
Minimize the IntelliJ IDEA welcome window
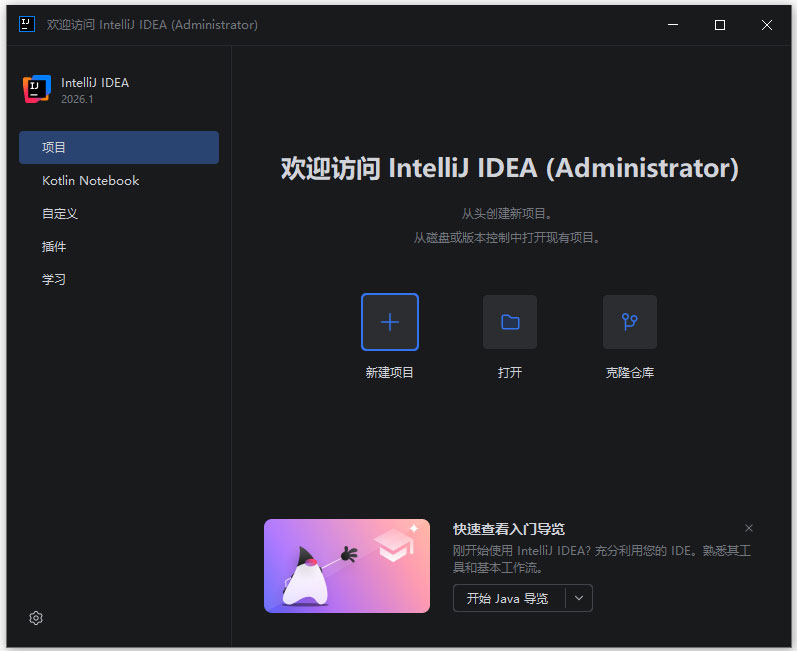[672, 25]
